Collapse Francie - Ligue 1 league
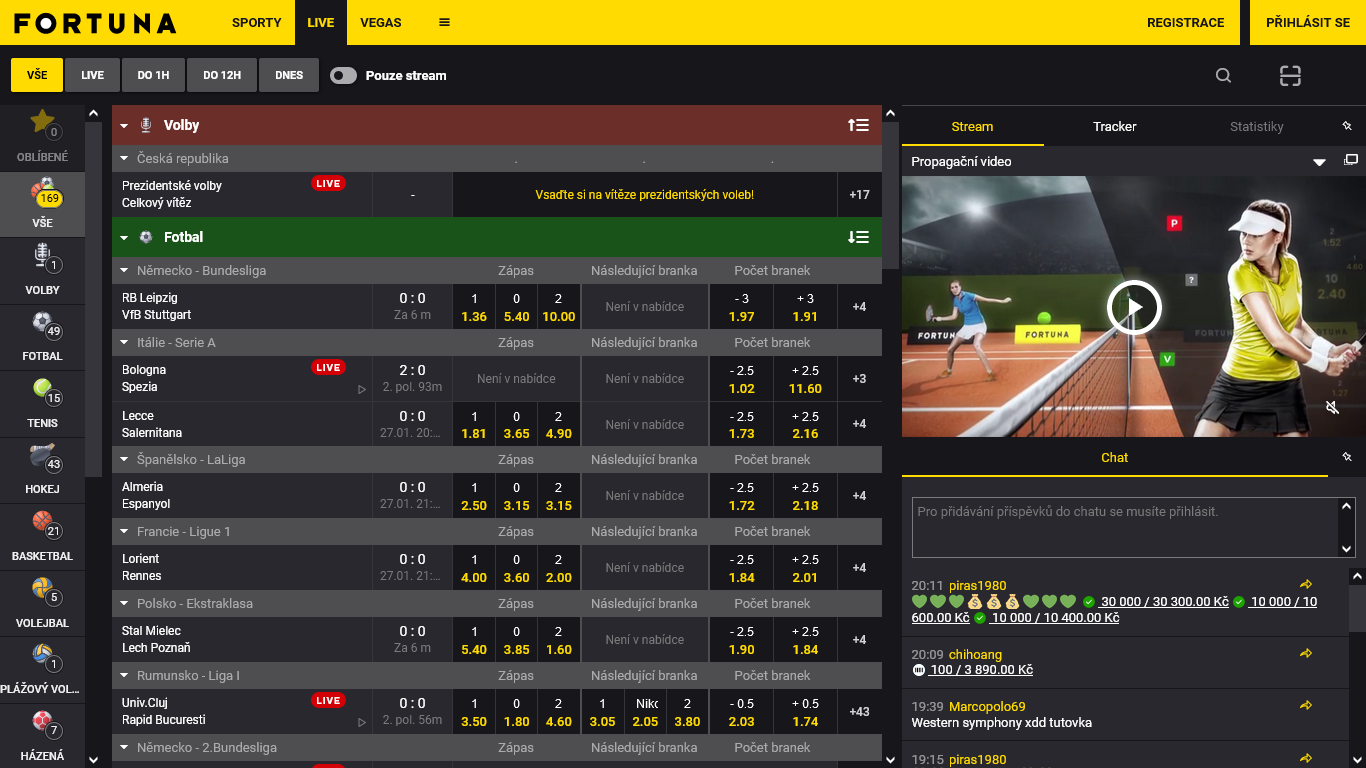Image resolution: width=1366 pixels, height=768 pixels. (x=125, y=532)
